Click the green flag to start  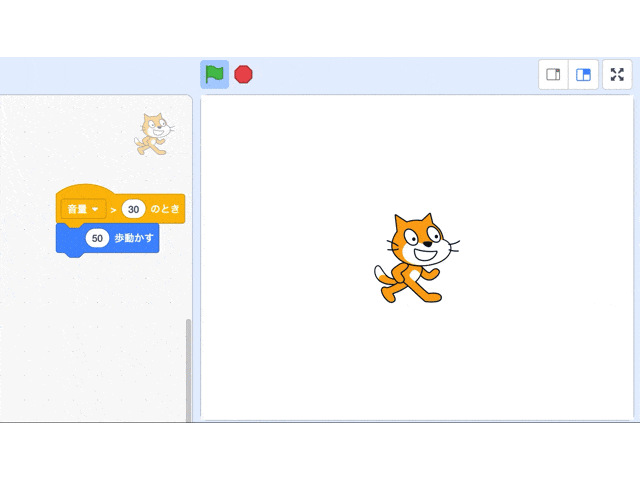pos(214,74)
